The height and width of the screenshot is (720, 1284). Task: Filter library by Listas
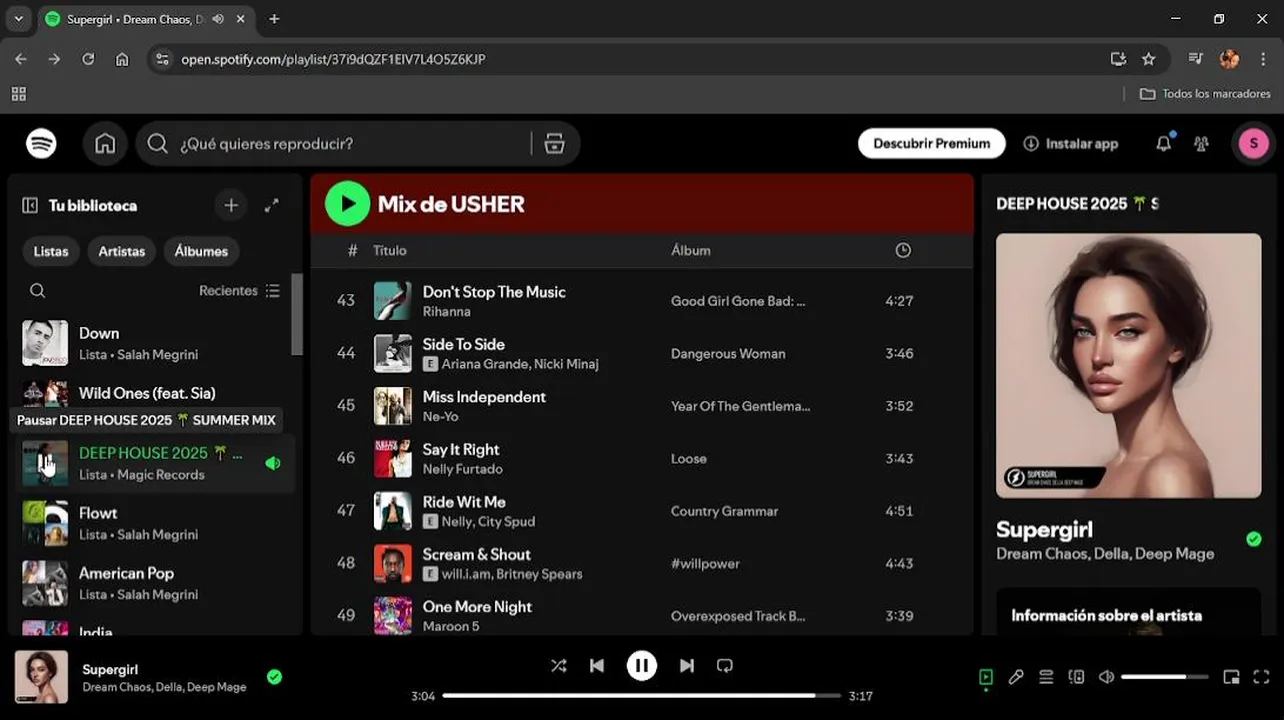pos(51,251)
